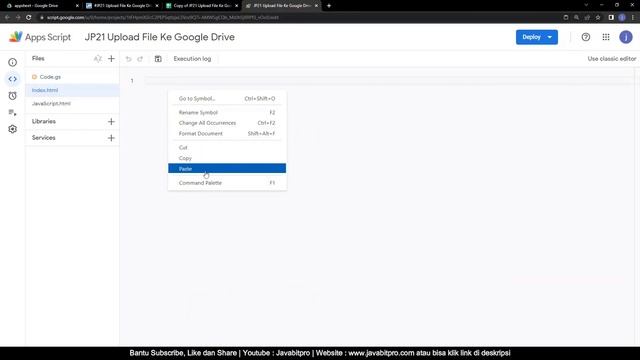640x360 pixels.
Task: Undo the last edit in toolbar
Action: tap(129, 59)
